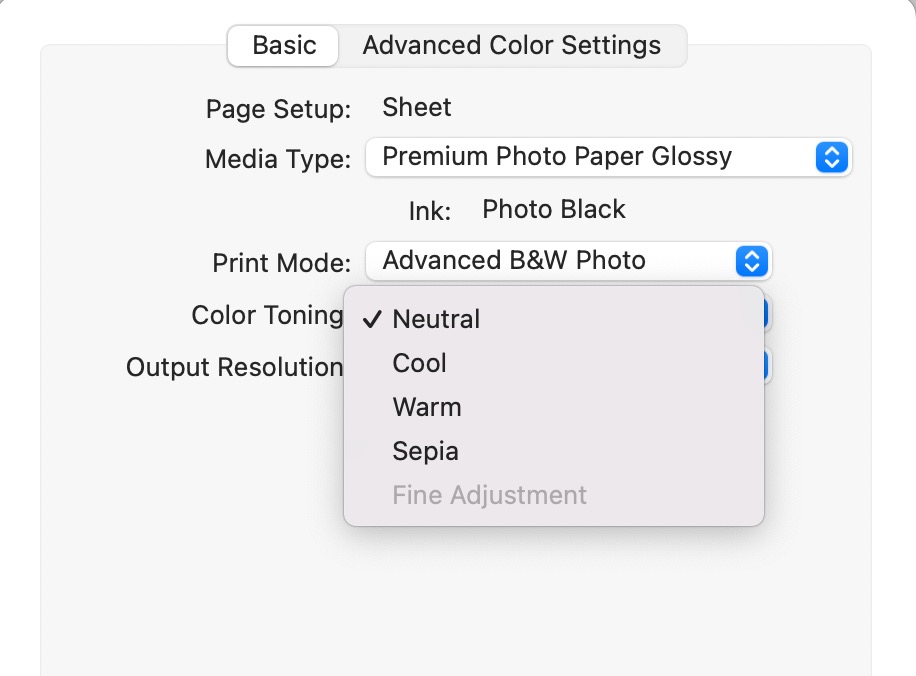
Task: Click the Photo Black ink value
Action: (553, 210)
